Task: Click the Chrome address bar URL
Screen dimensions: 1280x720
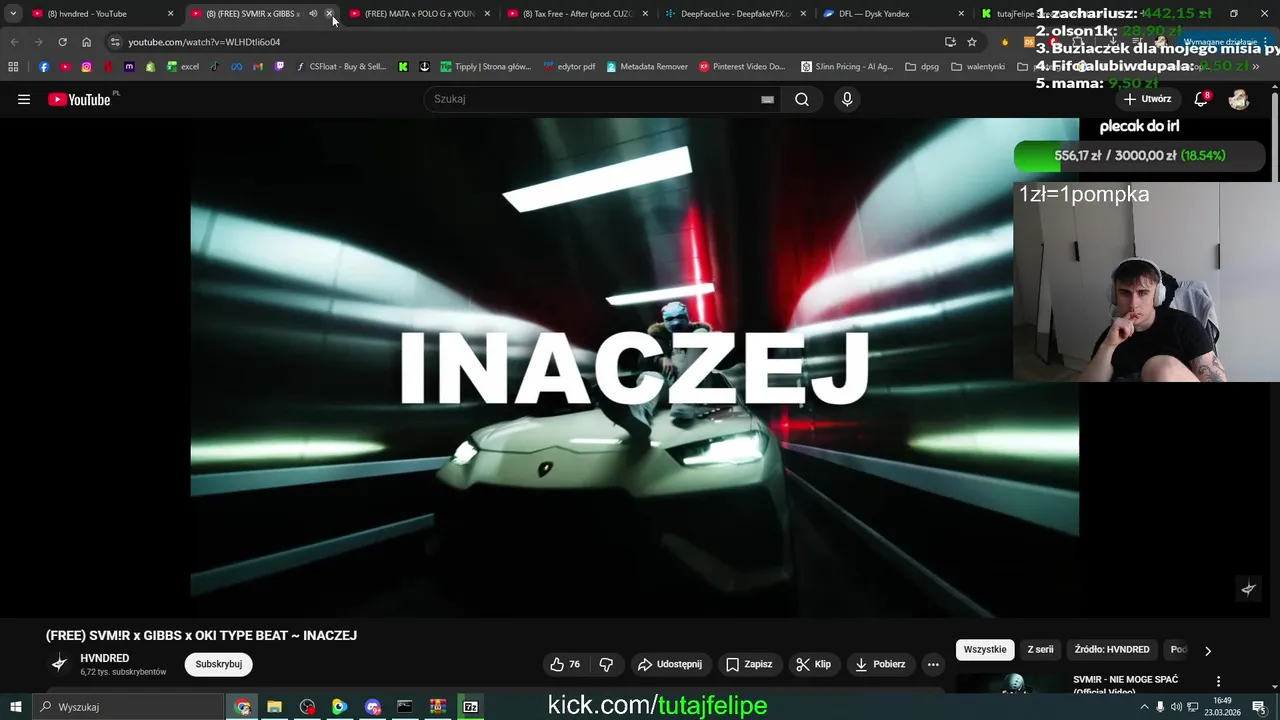Action: (204, 42)
